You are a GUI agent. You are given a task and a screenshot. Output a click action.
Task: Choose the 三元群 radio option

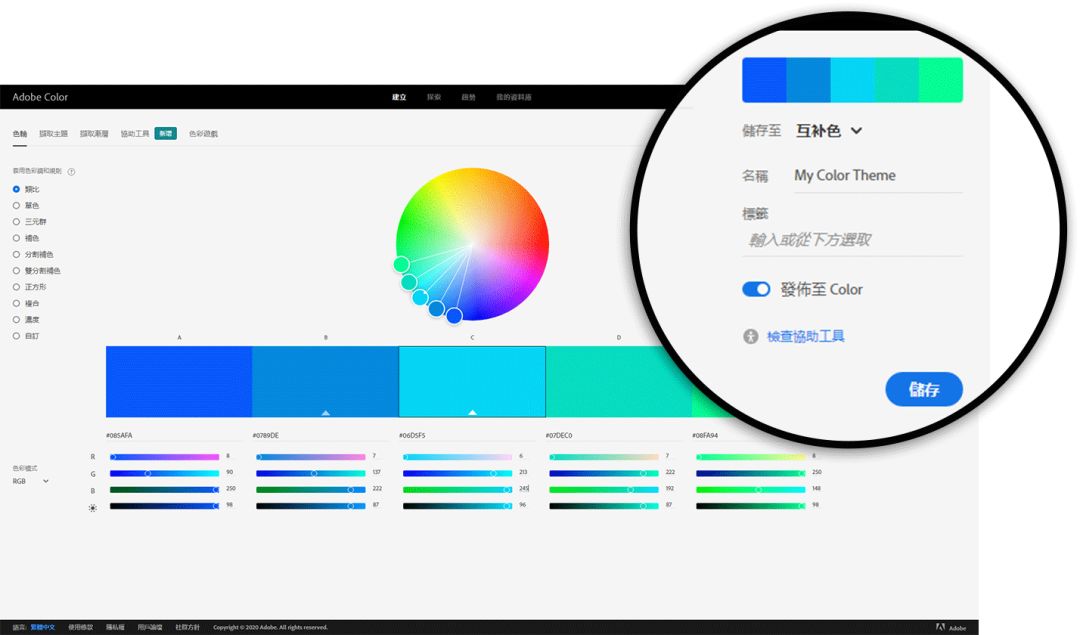(16, 221)
